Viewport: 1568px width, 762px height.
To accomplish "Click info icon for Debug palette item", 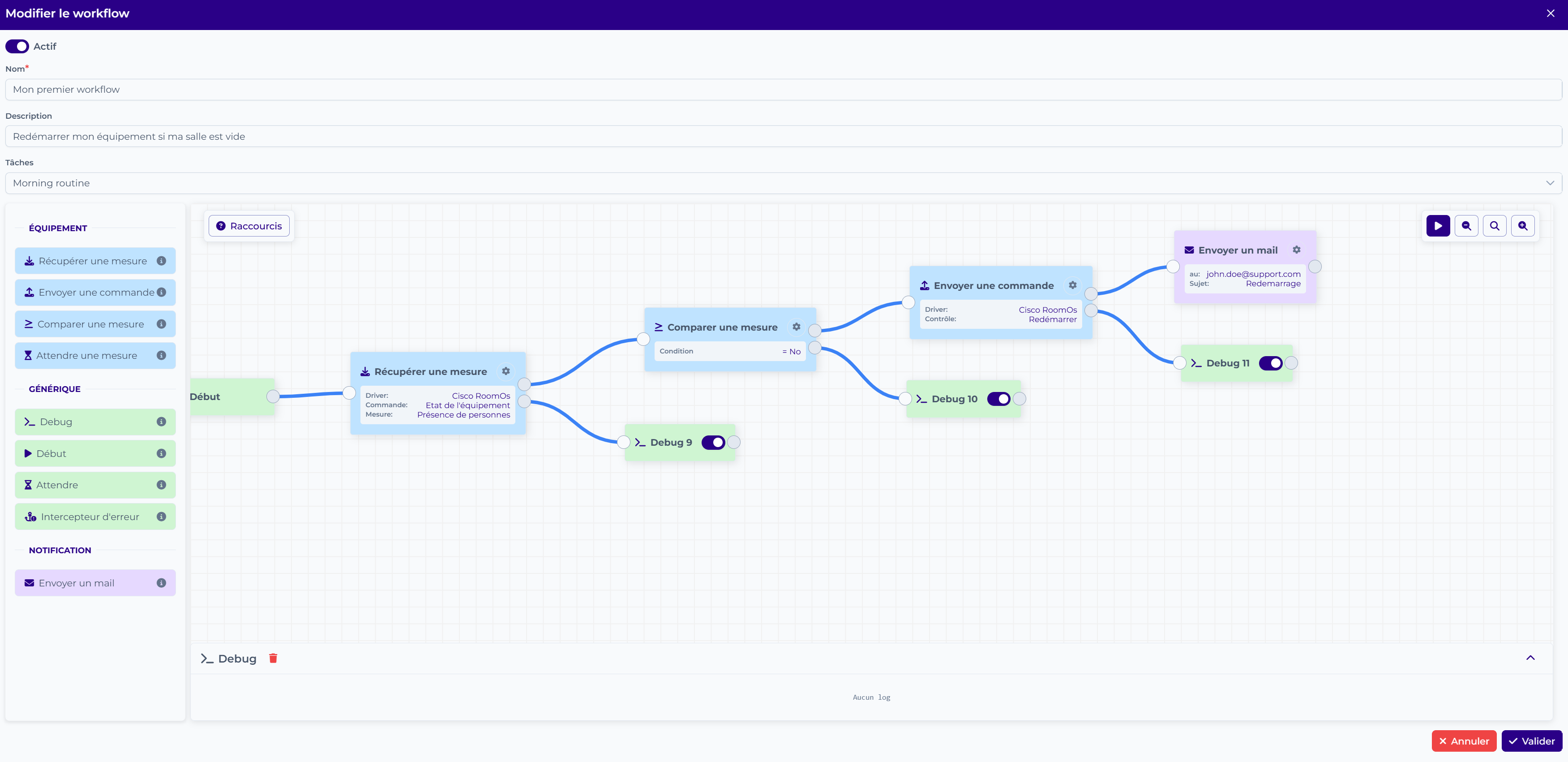I will [x=161, y=422].
